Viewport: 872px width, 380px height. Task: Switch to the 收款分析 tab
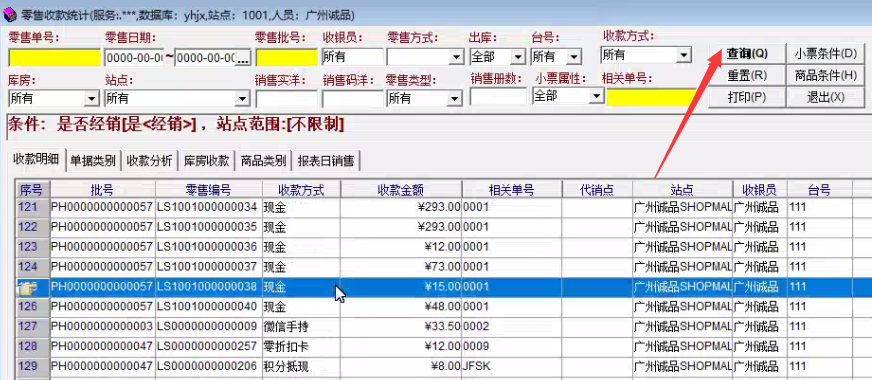(x=150, y=161)
